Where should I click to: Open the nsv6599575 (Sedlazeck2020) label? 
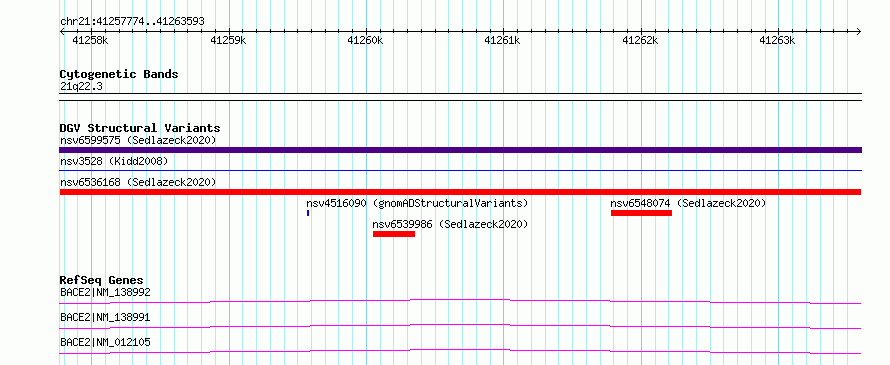138,140
